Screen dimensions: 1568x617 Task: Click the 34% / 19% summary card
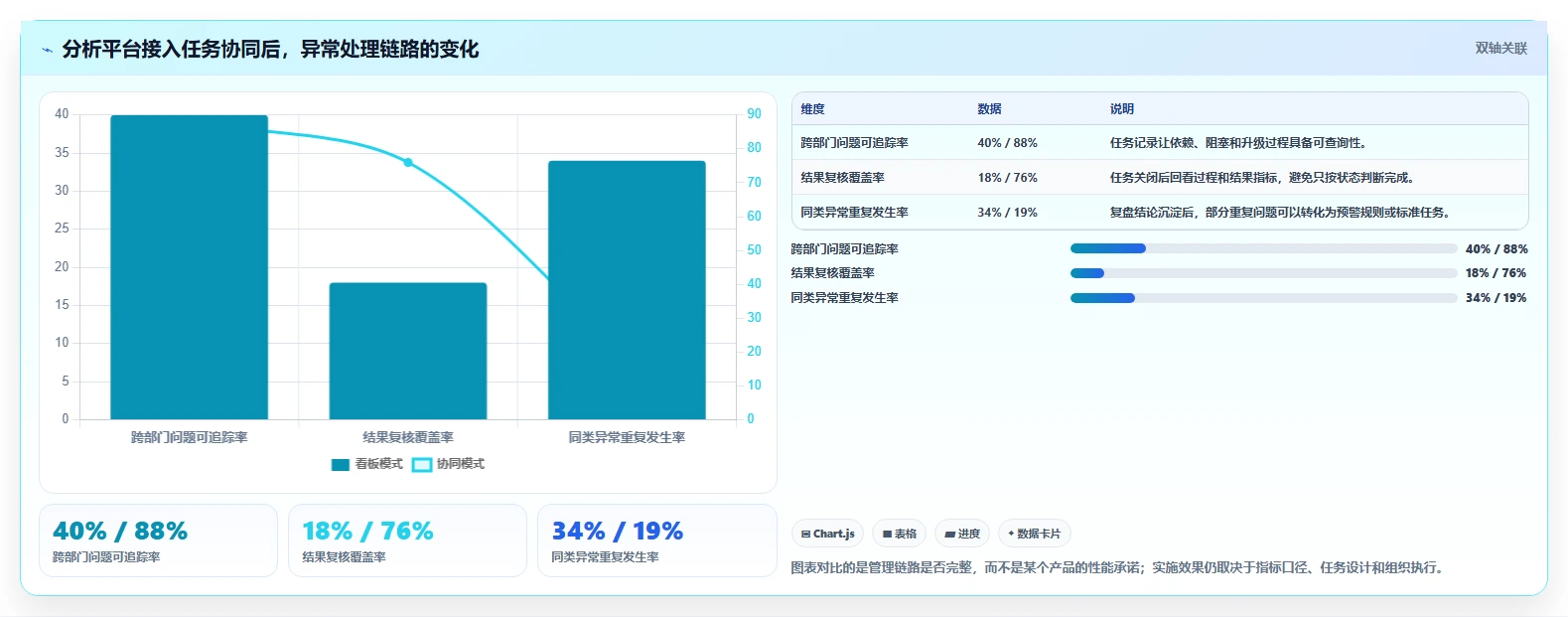point(656,540)
